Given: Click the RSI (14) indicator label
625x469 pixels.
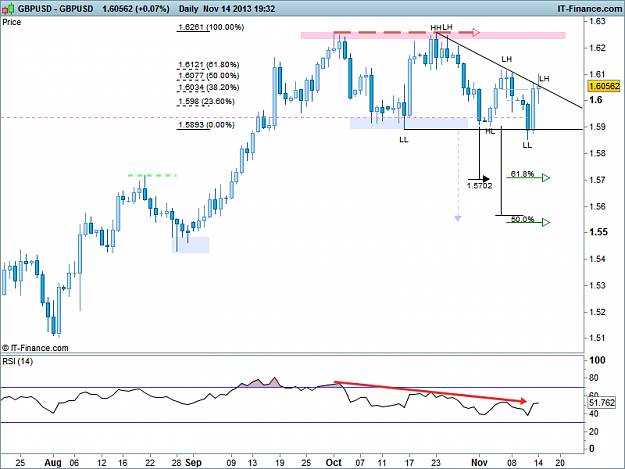Looking at the screenshot, I should click(18, 361).
